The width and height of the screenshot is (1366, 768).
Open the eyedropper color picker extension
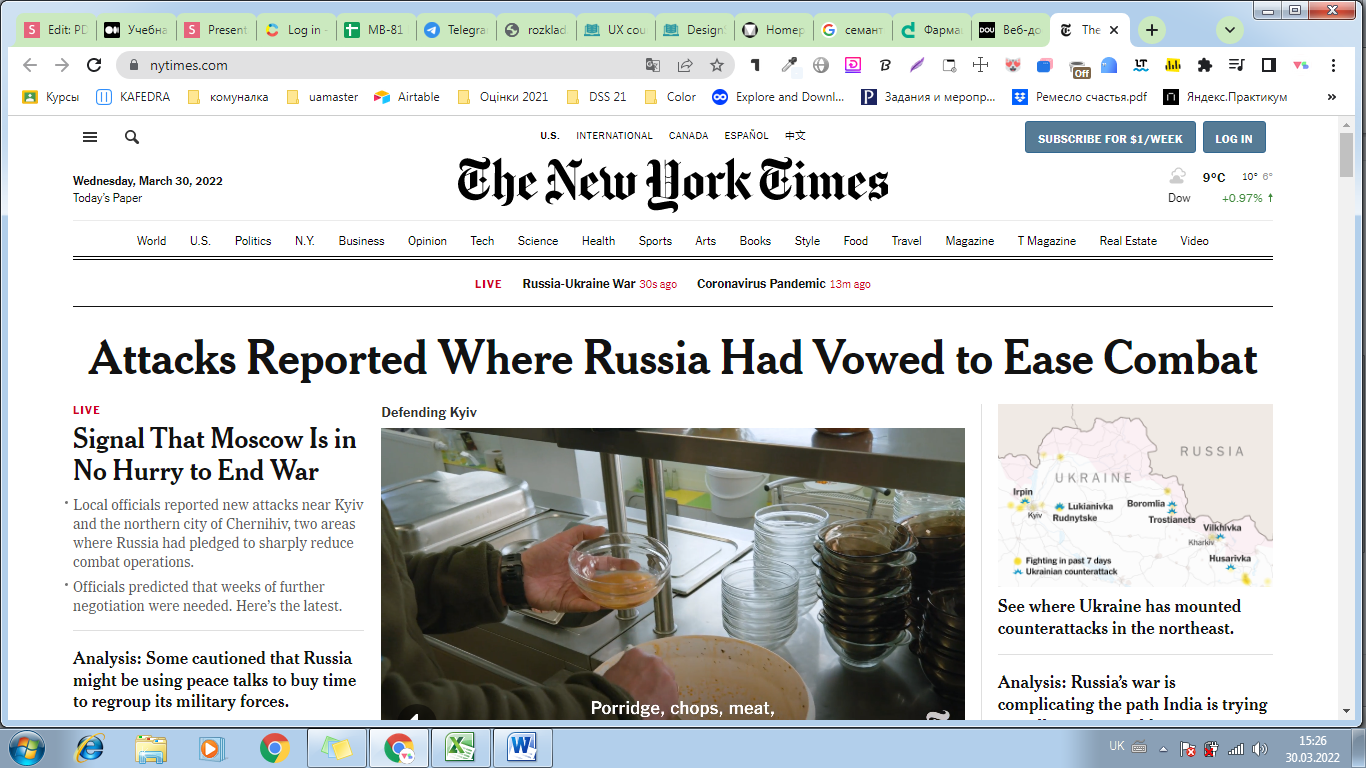tap(789, 65)
